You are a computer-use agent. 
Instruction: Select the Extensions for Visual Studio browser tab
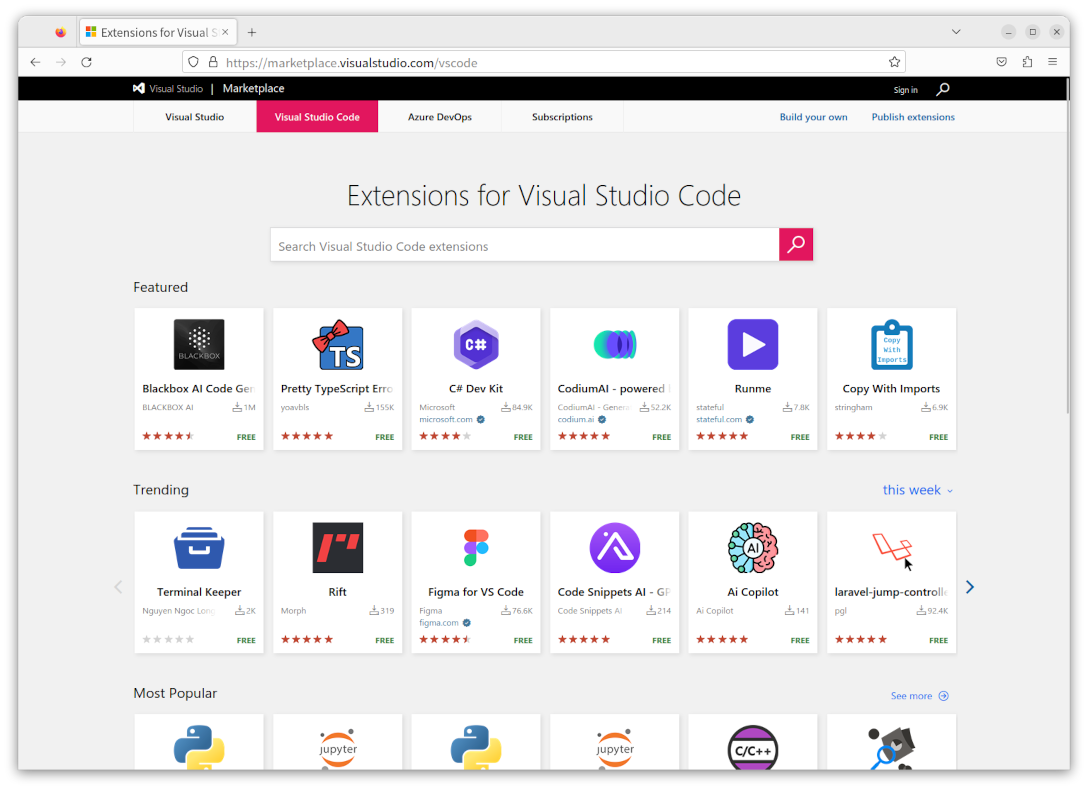[158, 32]
